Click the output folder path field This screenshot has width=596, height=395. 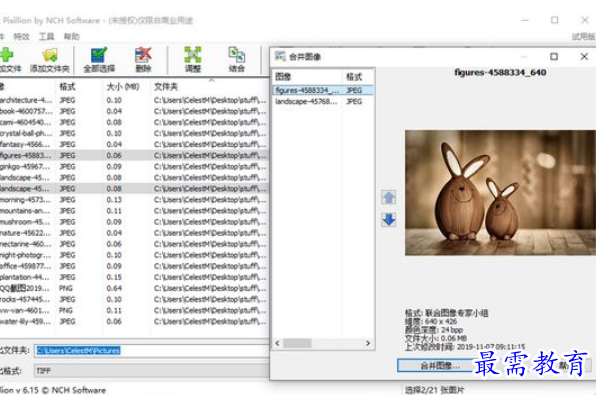[x=152, y=351]
